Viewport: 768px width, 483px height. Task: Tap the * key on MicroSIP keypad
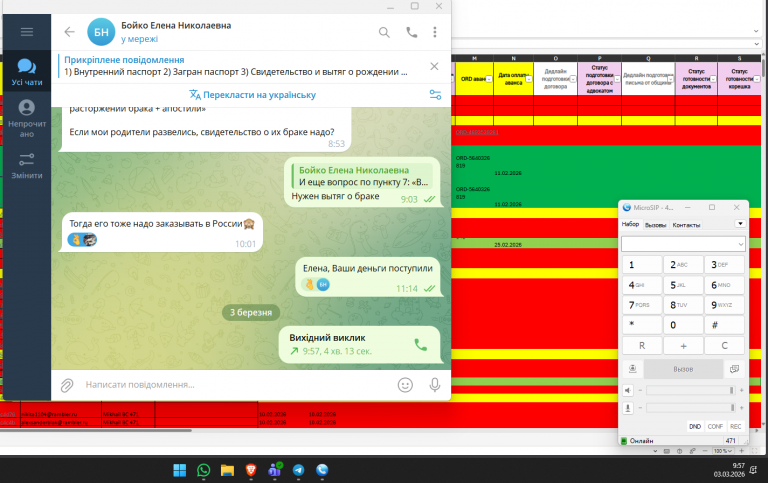[642, 325]
